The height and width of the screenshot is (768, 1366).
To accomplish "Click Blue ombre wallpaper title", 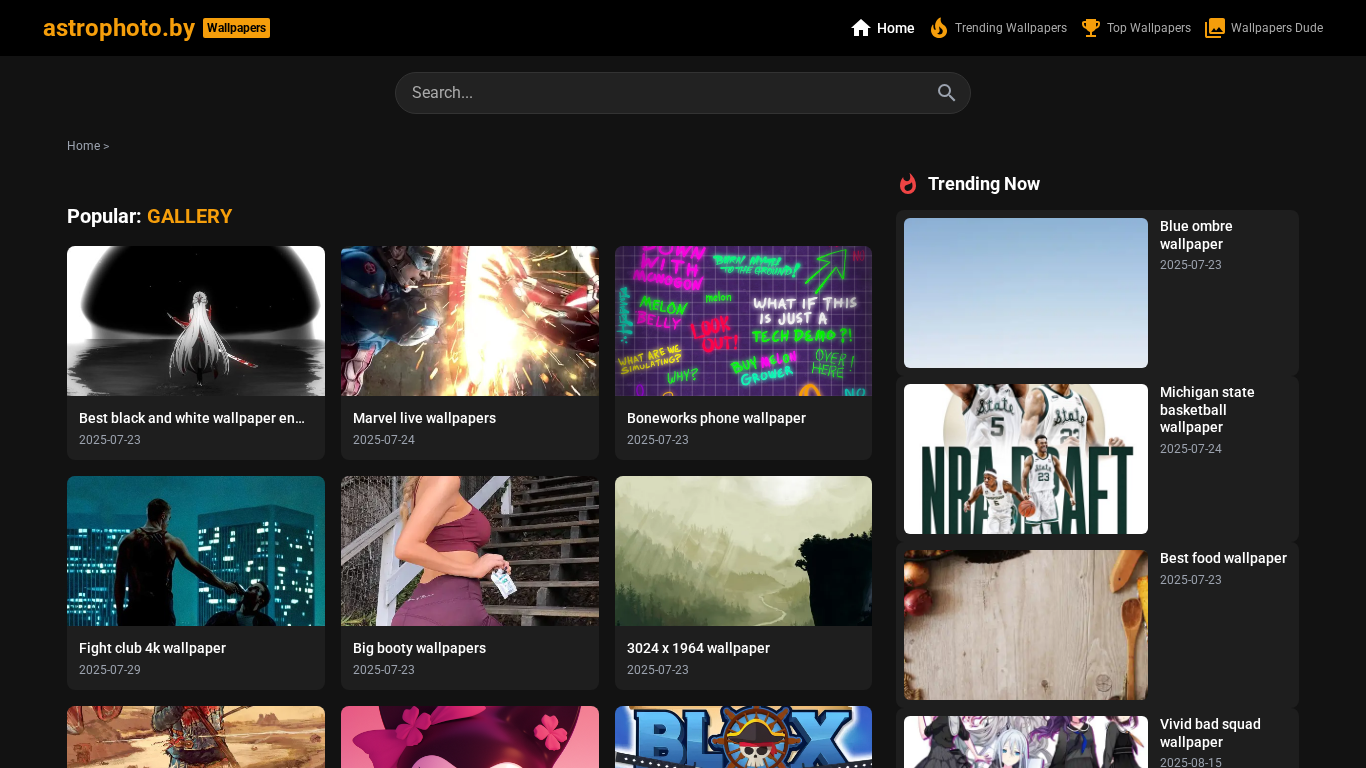I will coord(1196,235).
